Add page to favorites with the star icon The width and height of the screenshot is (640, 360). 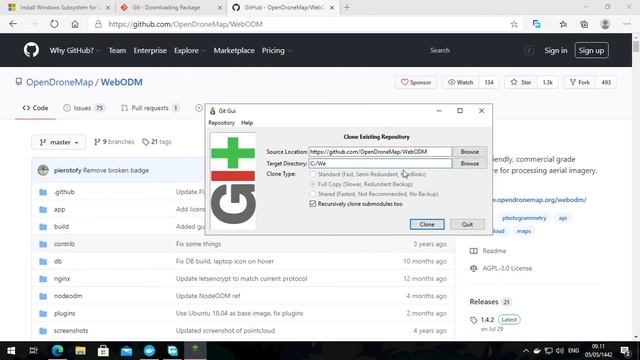tap(514, 24)
